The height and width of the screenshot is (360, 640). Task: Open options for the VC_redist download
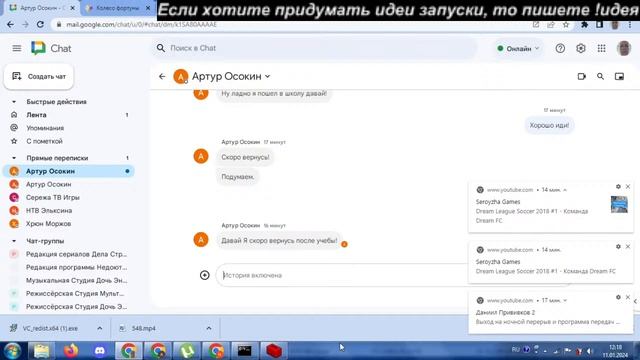click(100, 328)
